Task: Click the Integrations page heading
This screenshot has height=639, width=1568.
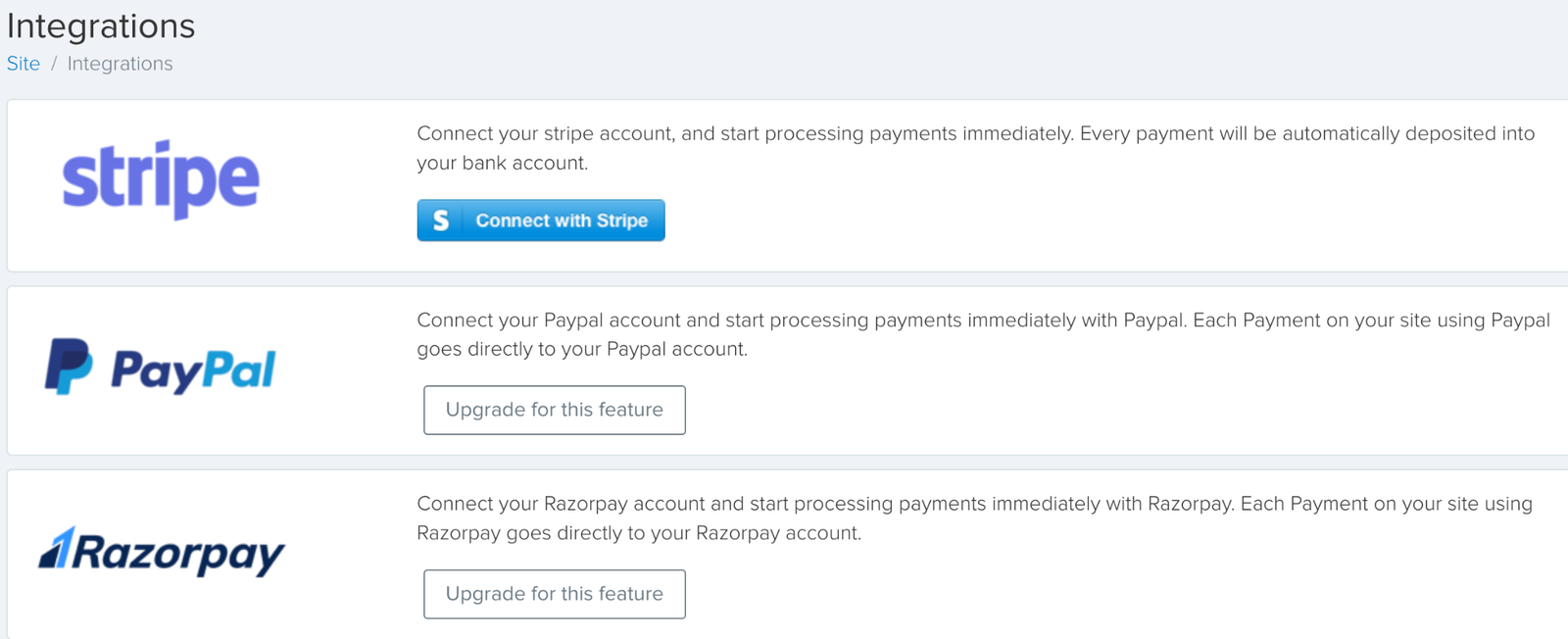Action: coord(101,26)
